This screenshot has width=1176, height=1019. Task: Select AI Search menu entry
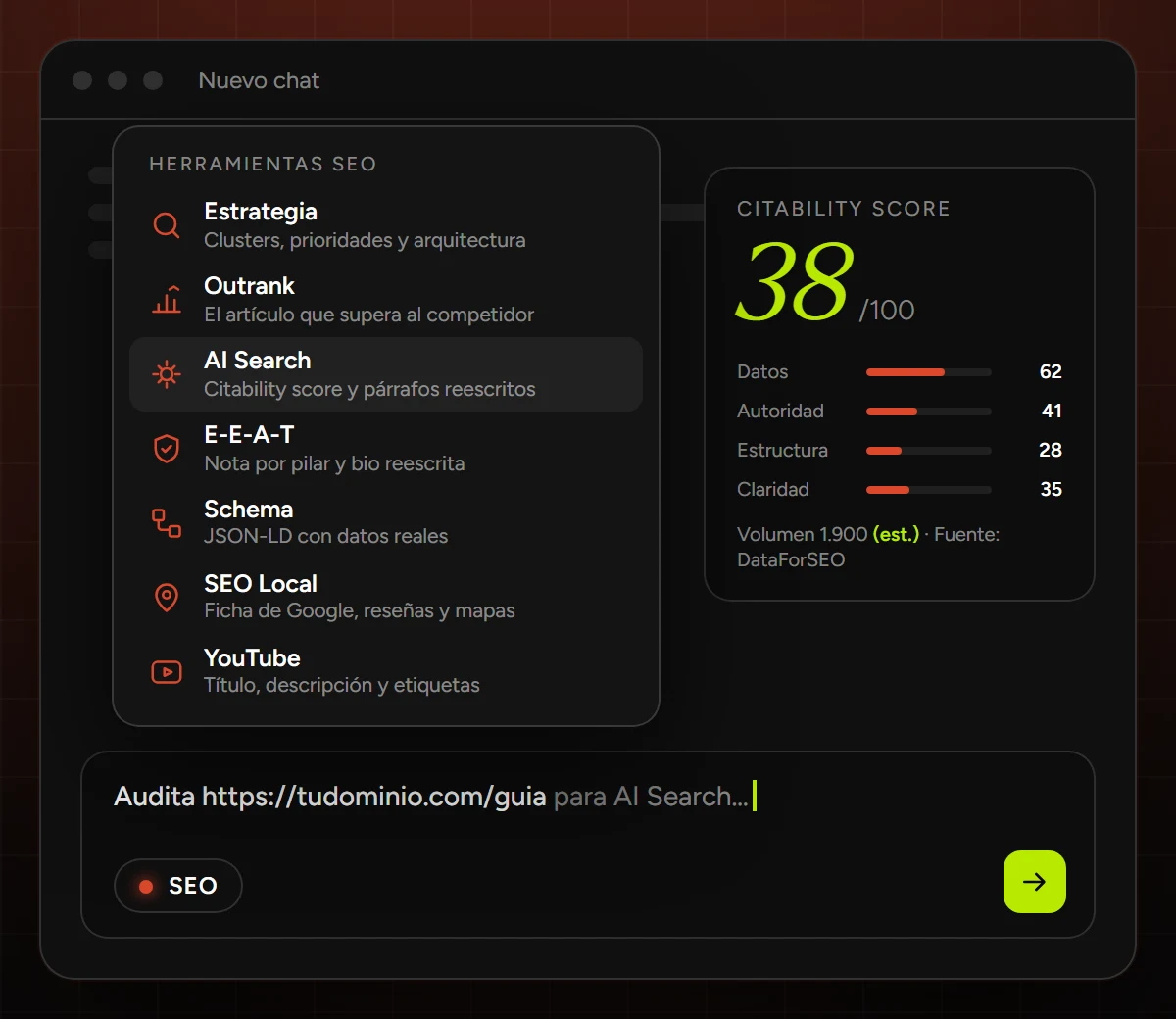[386, 374]
